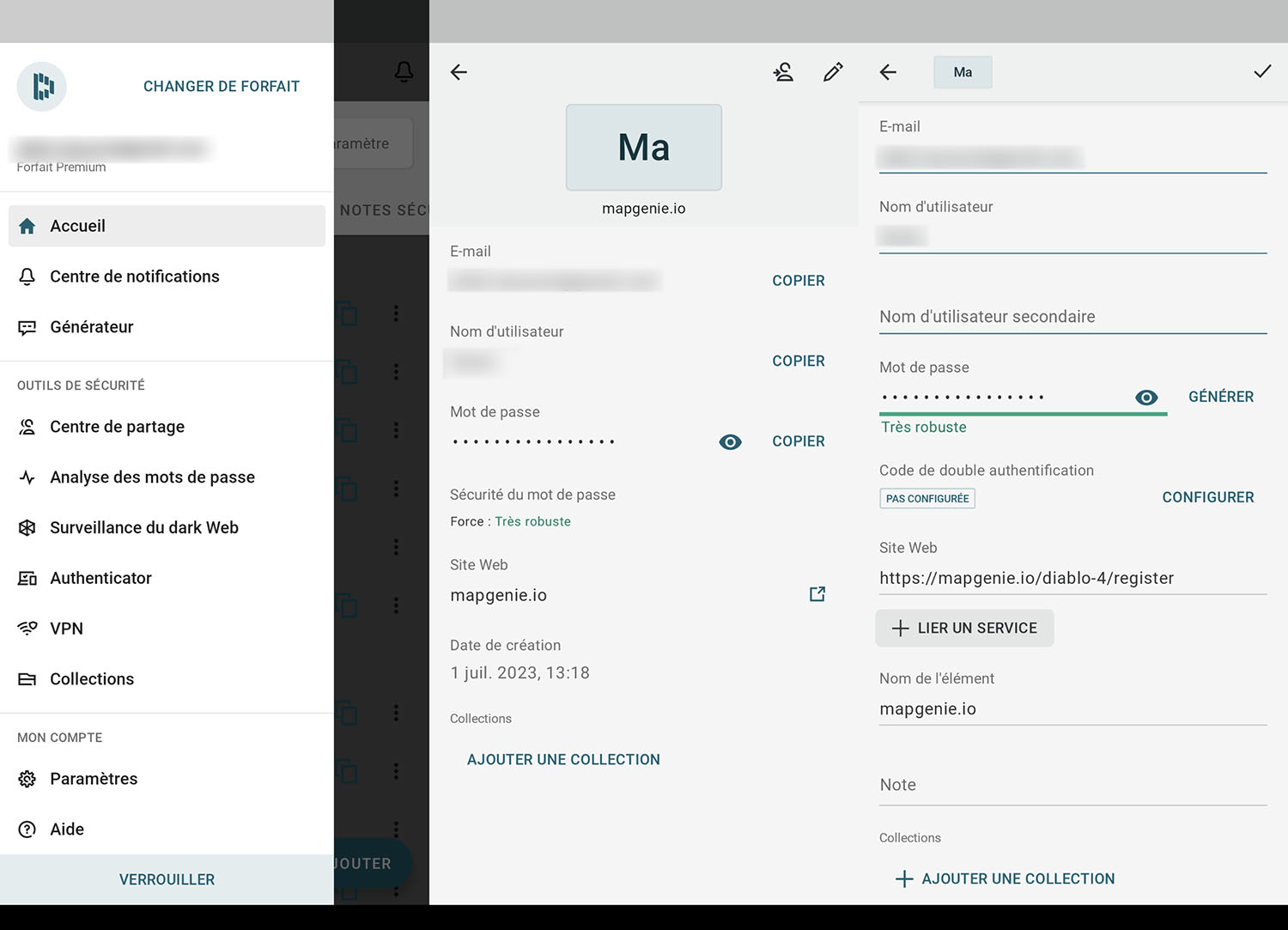Click mapgenie.io site web value in detail view

(x=499, y=596)
